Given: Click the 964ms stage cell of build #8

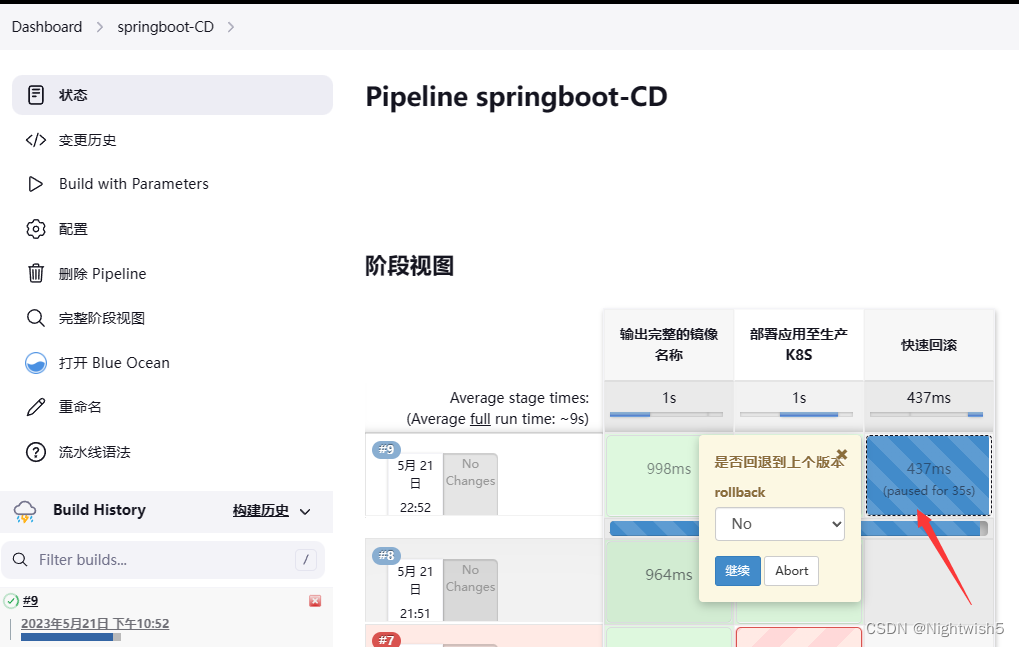Looking at the screenshot, I should (652, 581).
